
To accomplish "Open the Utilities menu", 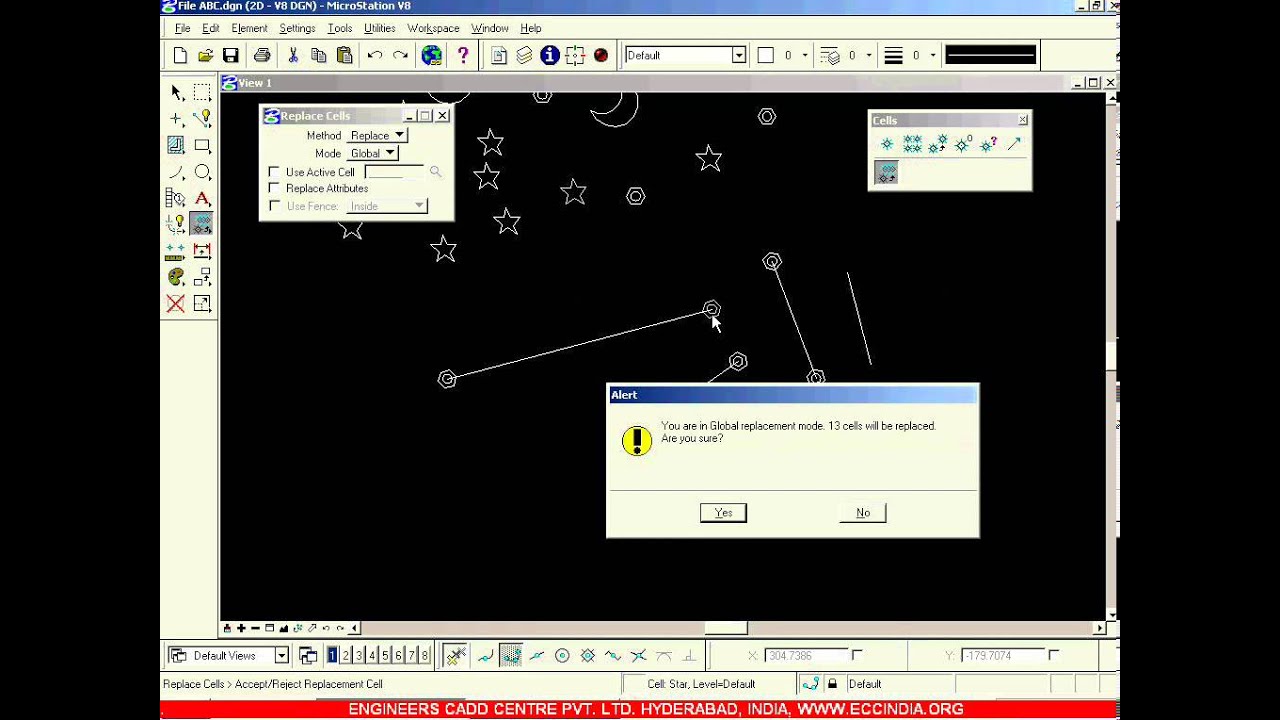I will click(379, 28).
